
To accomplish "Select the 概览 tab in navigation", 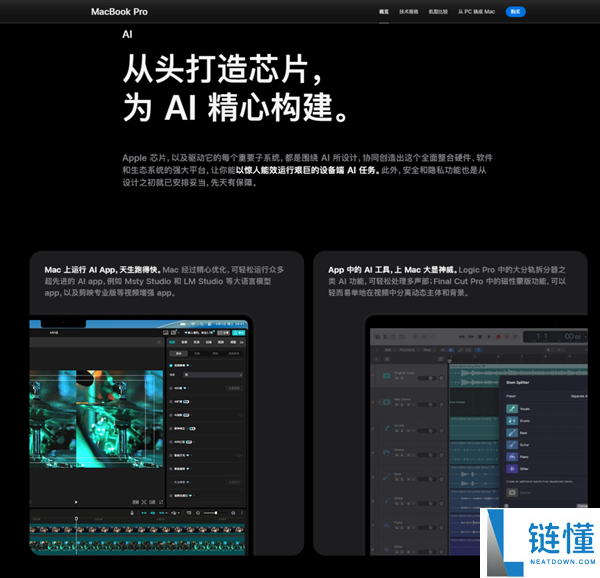I will click(x=384, y=12).
